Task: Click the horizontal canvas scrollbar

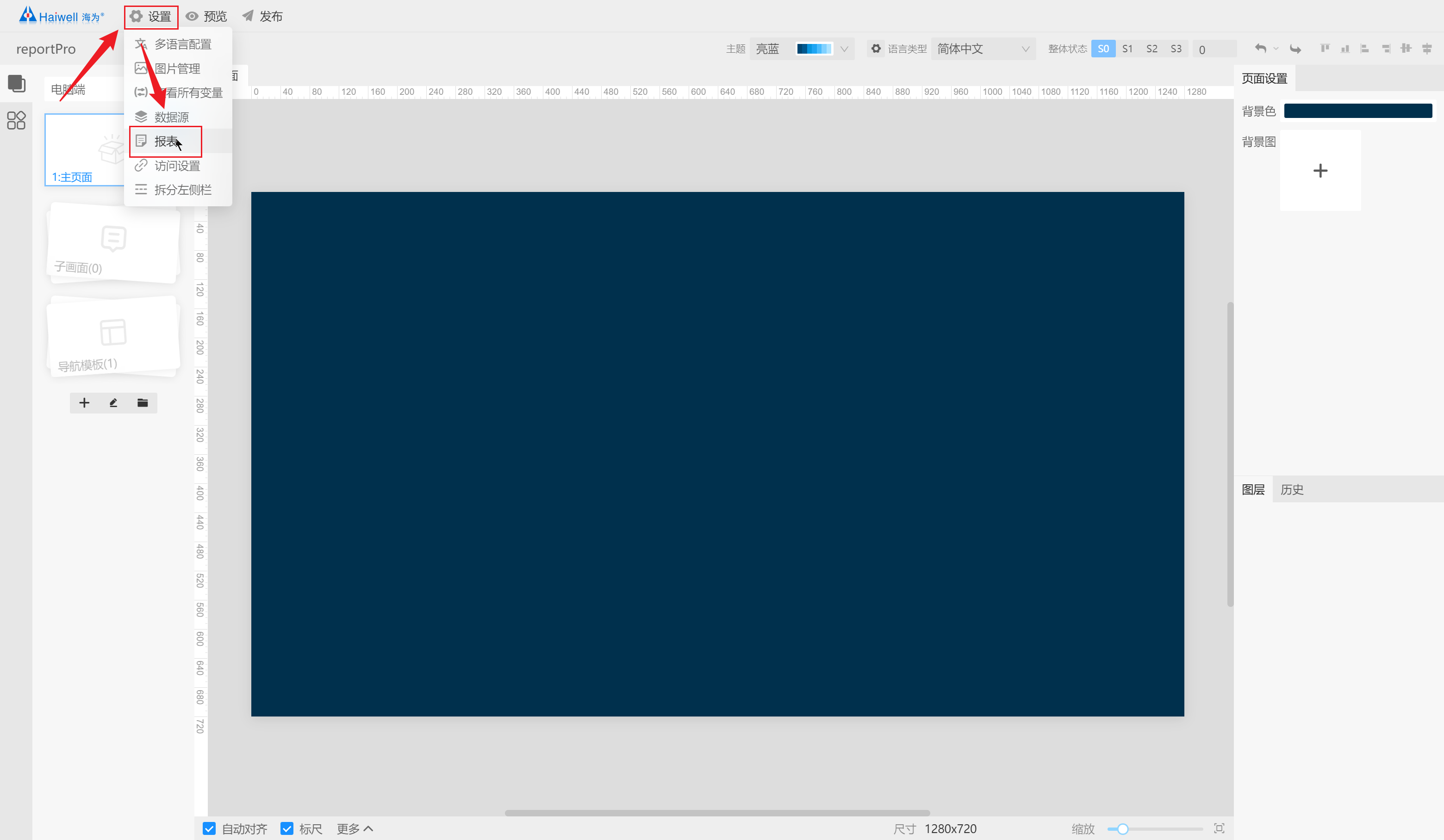Action: click(717, 813)
